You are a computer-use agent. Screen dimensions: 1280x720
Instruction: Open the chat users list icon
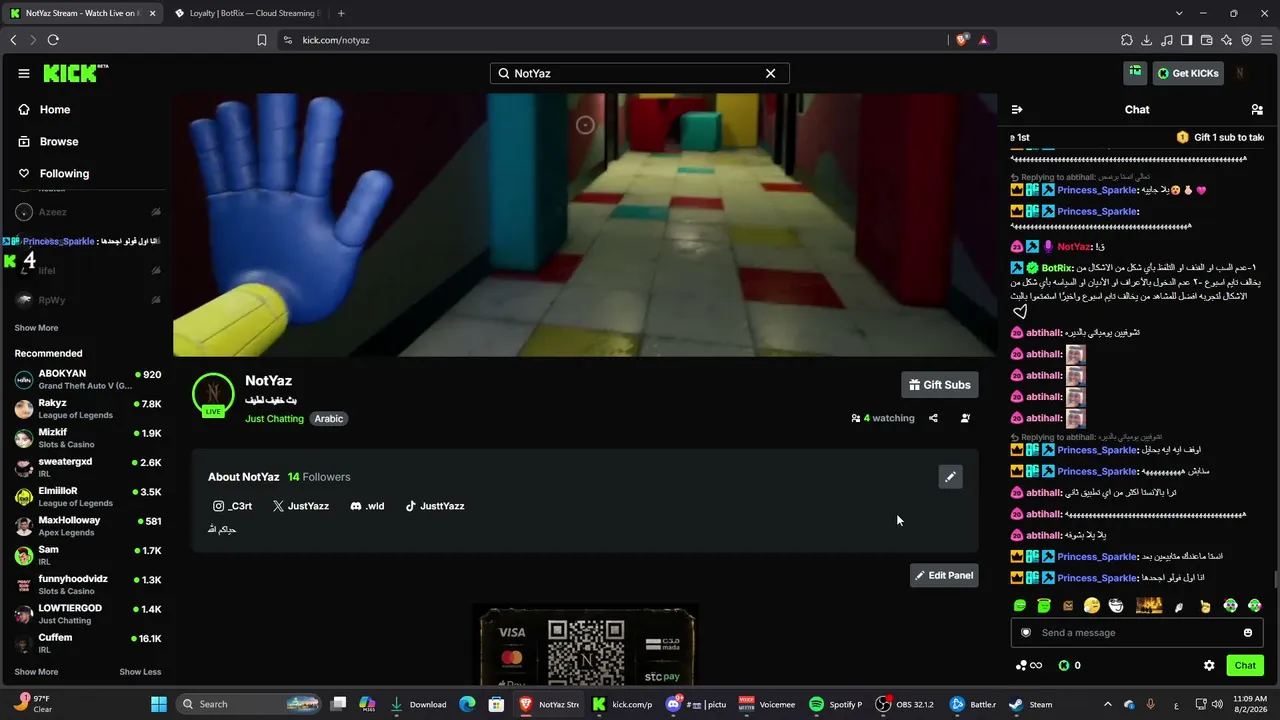(x=1257, y=110)
